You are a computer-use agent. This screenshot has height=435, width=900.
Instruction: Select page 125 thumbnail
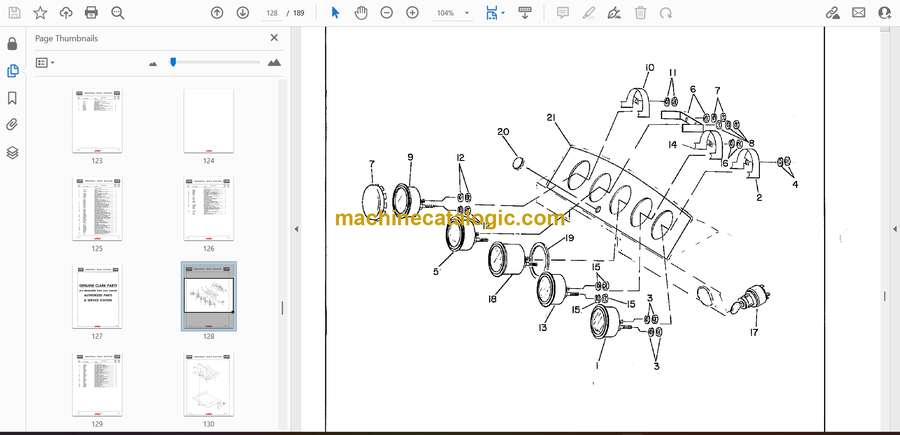[x=97, y=209]
